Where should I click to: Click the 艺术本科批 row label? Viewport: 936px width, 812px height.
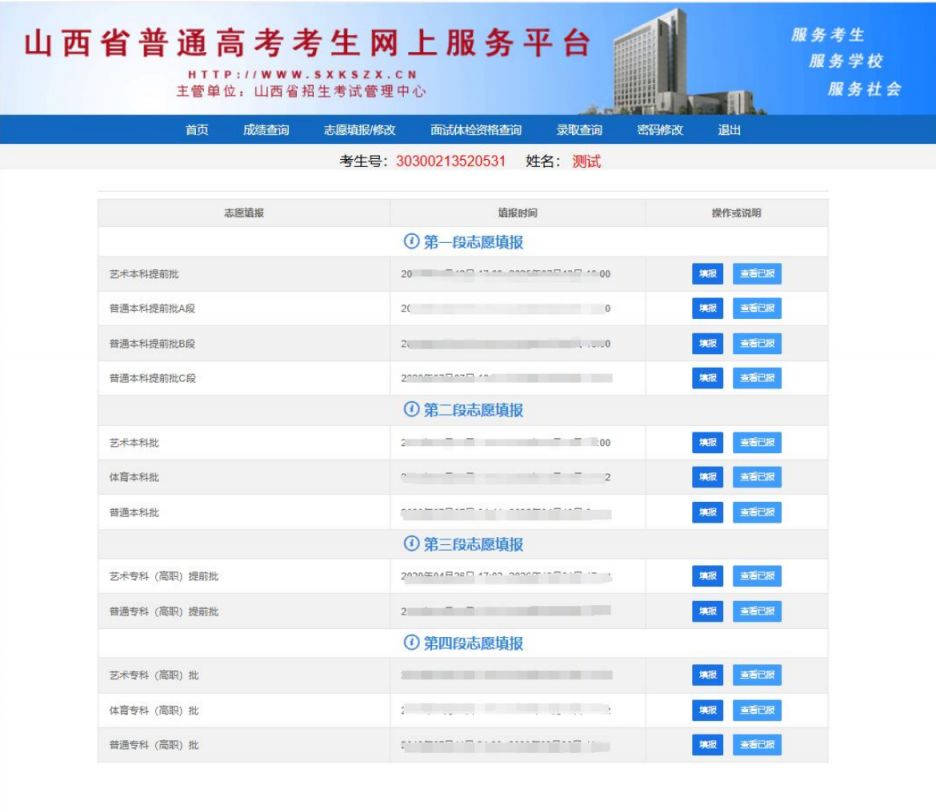tap(134, 443)
